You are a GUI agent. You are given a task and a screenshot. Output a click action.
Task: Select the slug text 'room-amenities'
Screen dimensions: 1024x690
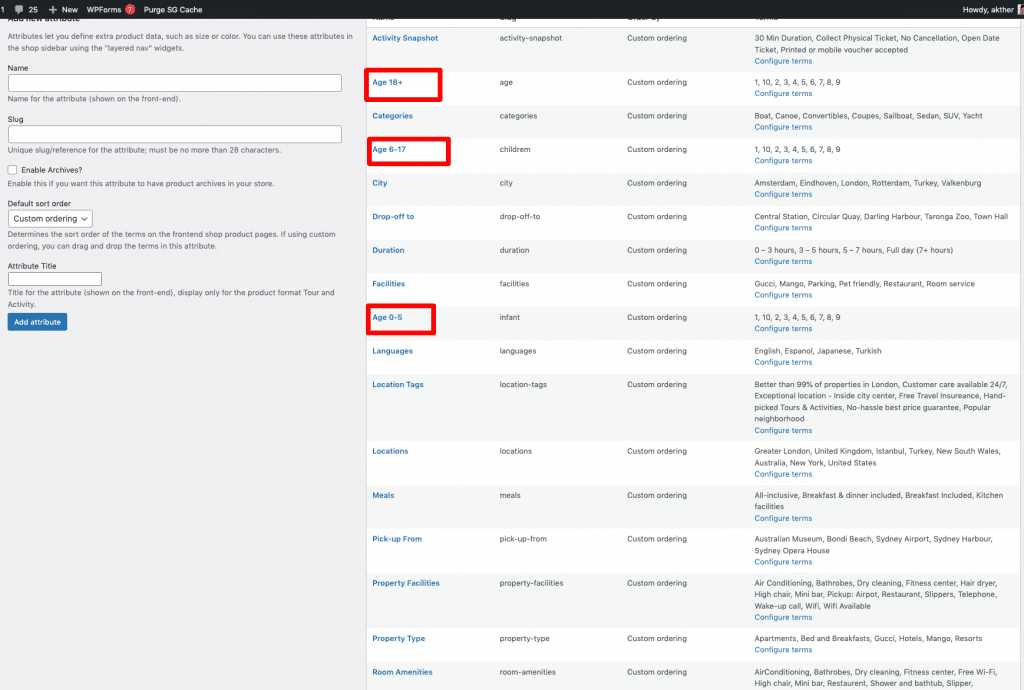(x=528, y=672)
